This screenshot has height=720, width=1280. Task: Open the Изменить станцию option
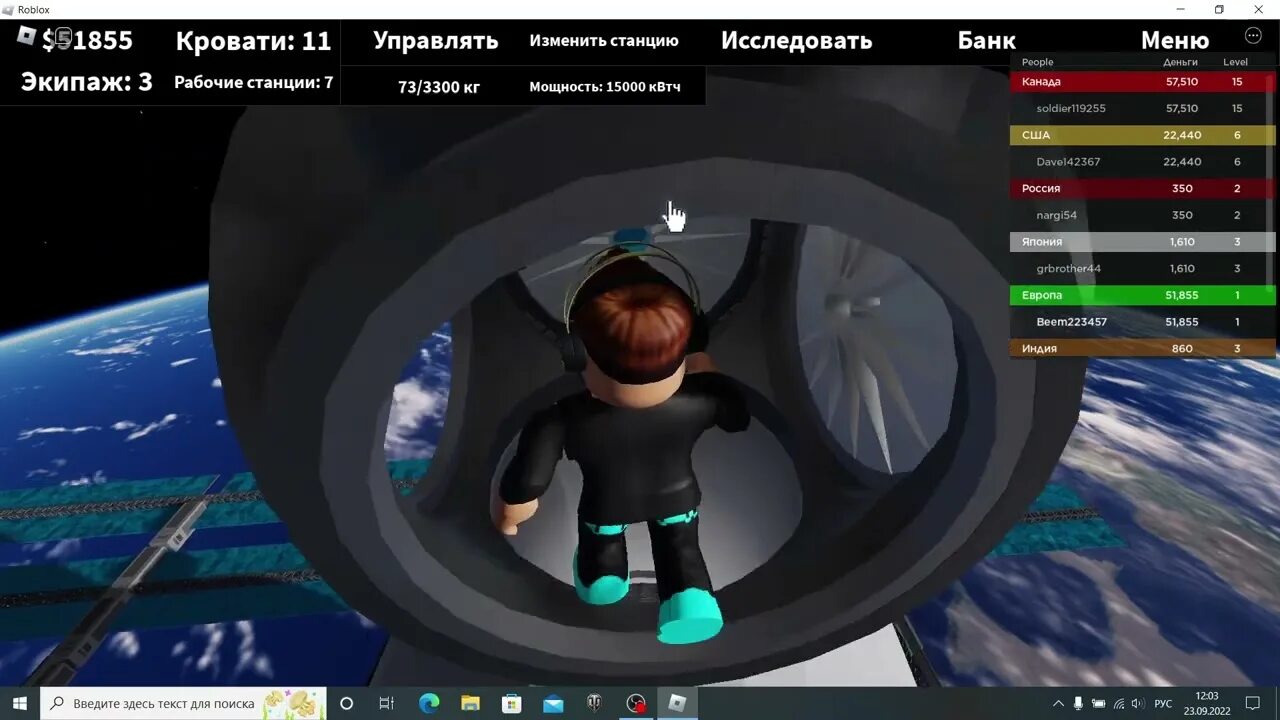604,41
